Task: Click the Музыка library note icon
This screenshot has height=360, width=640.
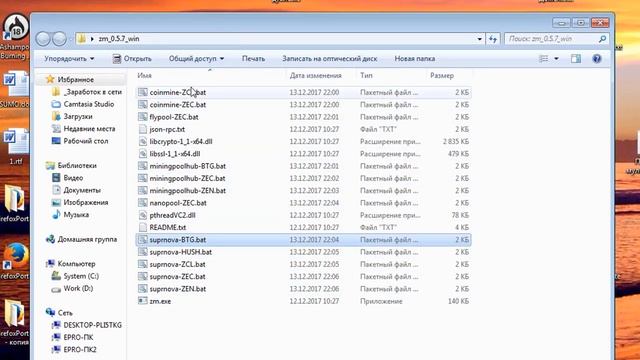Action: [x=56, y=214]
